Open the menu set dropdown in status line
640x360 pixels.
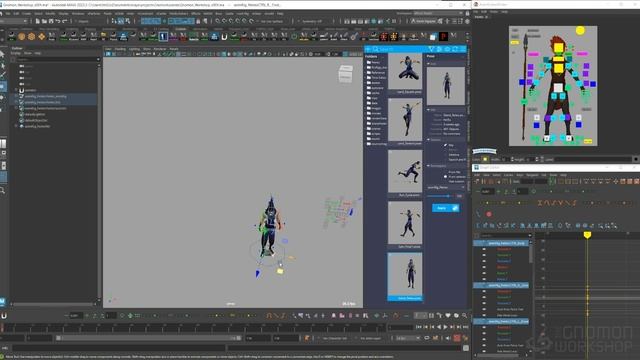click(14, 21)
